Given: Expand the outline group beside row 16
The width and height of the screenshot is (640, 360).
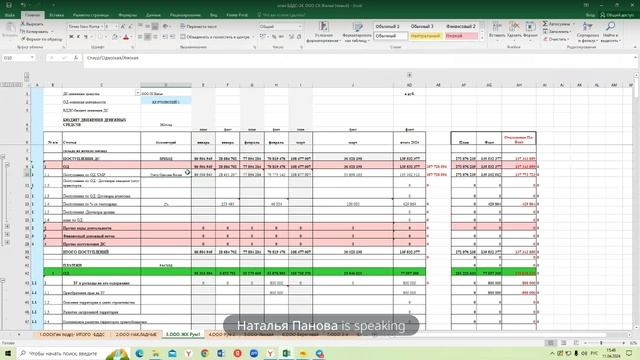Looking at the screenshot, I should click(x=7, y=228).
